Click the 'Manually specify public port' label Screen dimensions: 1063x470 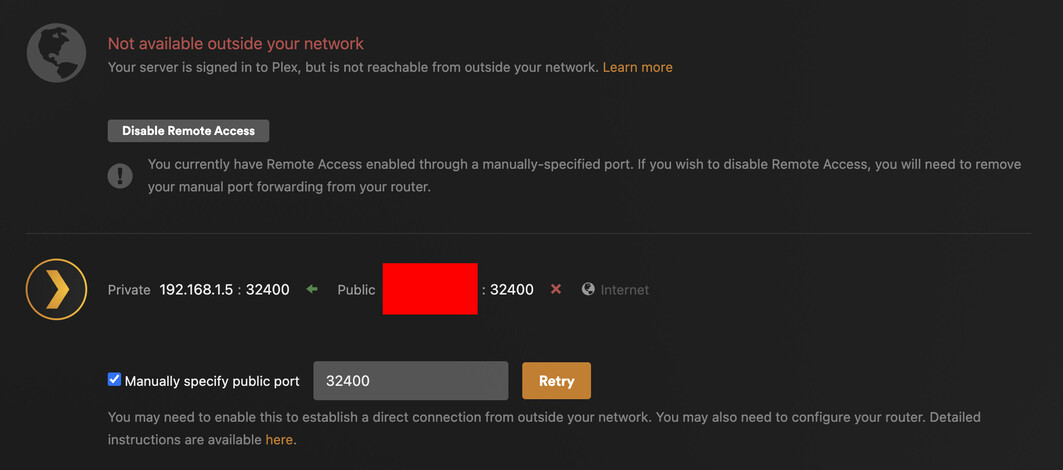pos(212,381)
